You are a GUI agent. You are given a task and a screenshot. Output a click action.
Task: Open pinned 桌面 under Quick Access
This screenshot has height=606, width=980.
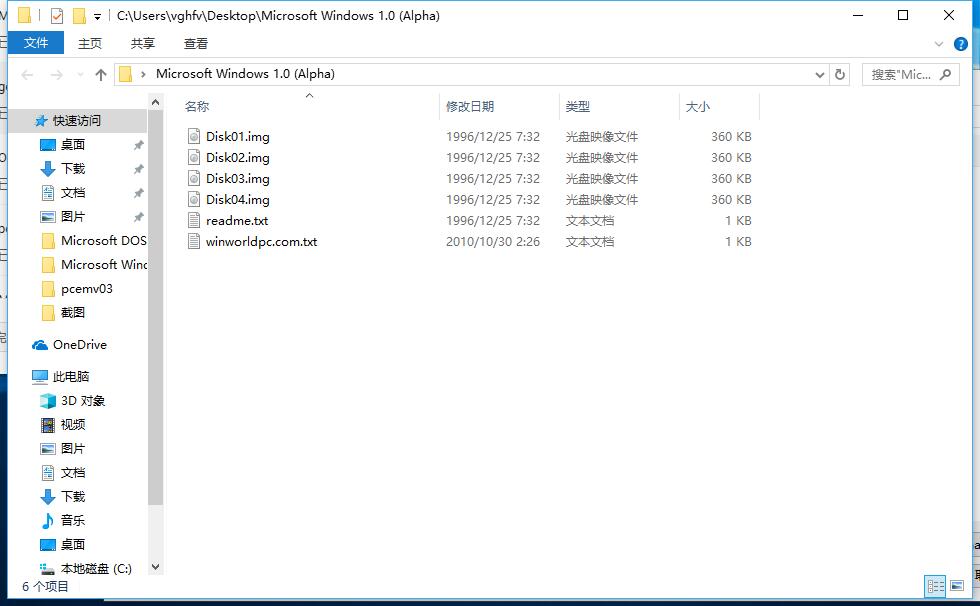[x=73, y=145]
